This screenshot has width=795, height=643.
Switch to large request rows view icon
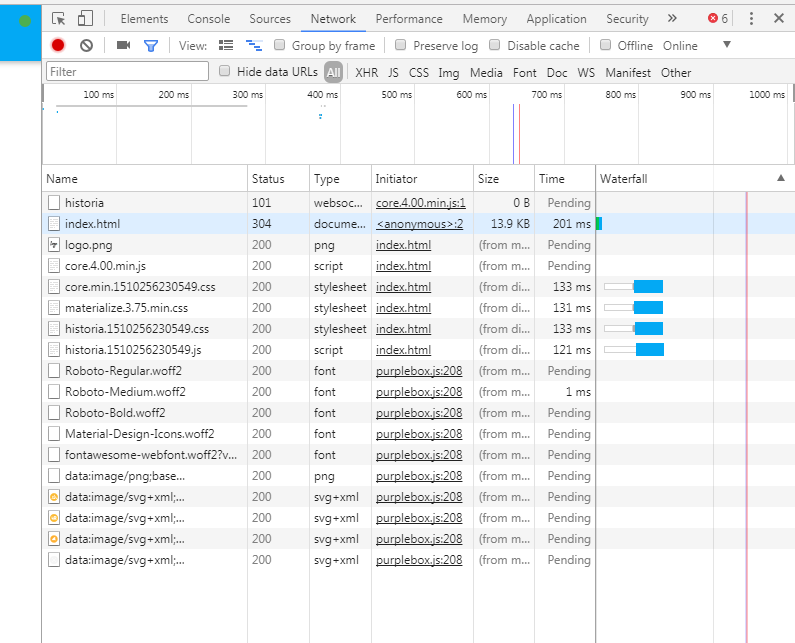coord(226,45)
